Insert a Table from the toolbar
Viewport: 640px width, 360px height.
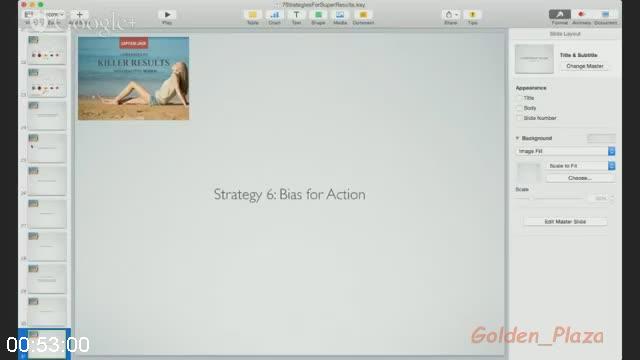(x=253, y=15)
